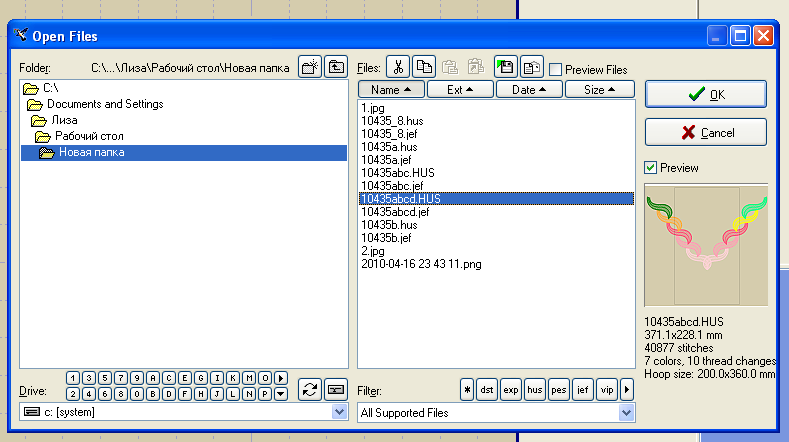Click the embroidery design preview image
Image resolution: width=789 pixels, height=442 pixels.
(707, 243)
